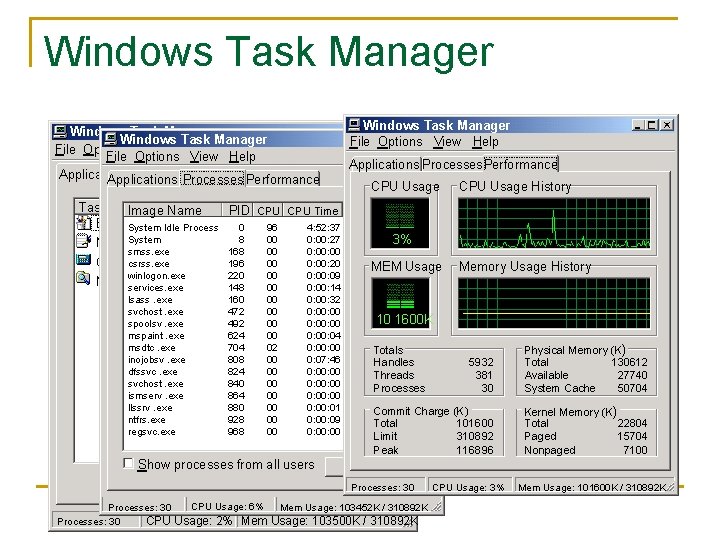Select the notepad-like task icon in back window
The height and width of the screenshot is (540, 720).
click(83, 241)
